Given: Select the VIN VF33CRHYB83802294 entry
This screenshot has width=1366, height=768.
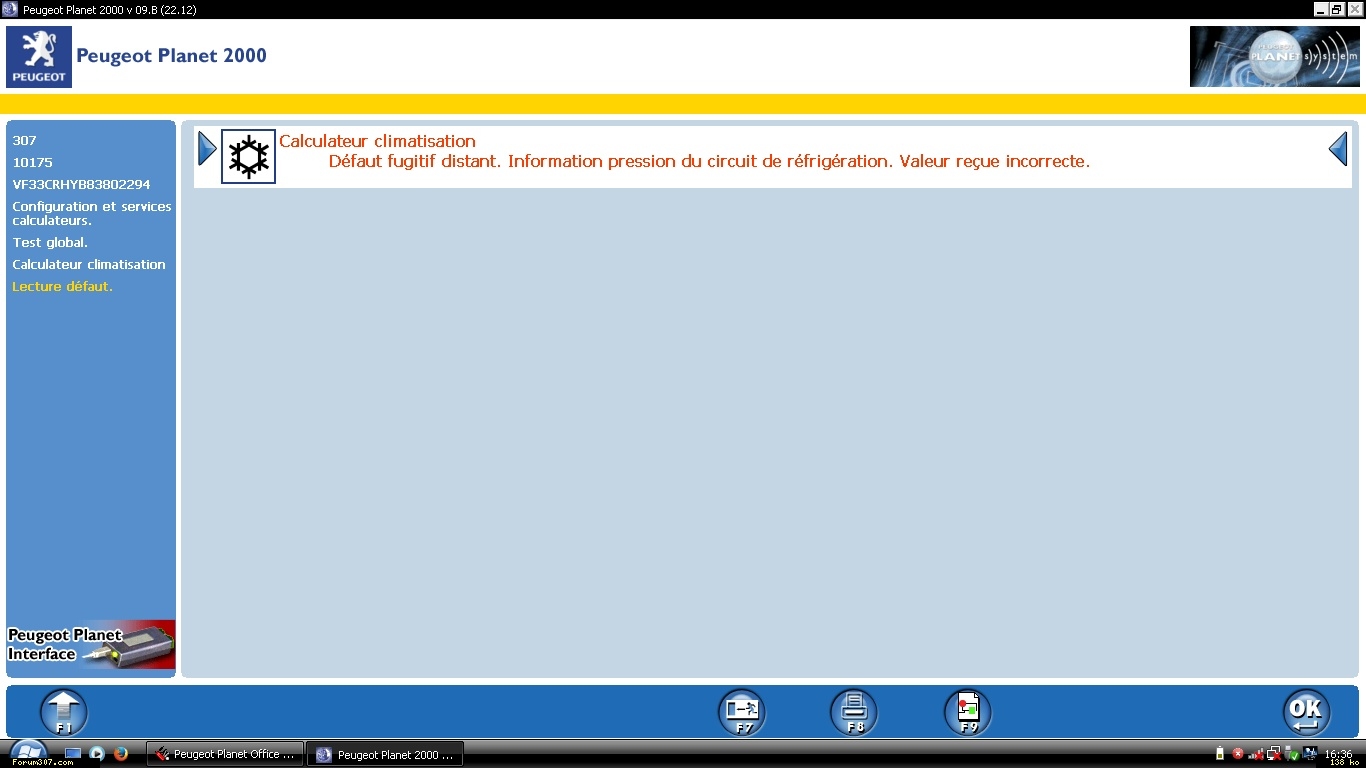Looking at the screenshot, I should (x=81, y=185).
